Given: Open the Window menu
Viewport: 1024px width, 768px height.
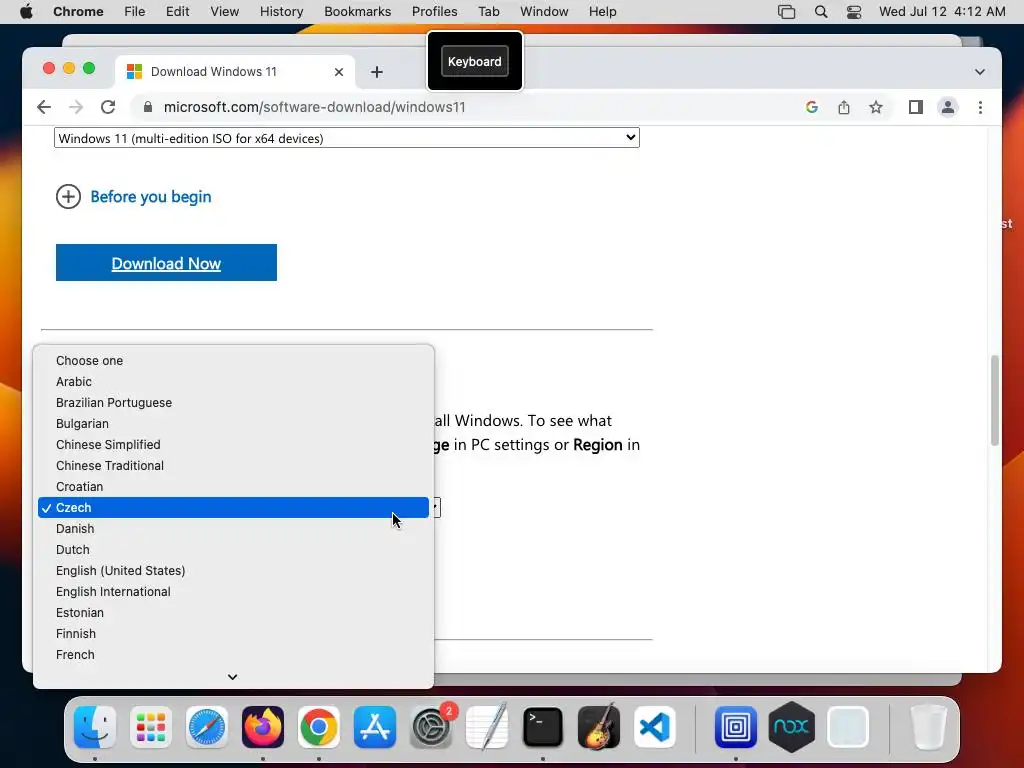Looking at the screenshot, I should tap(544, 12).
